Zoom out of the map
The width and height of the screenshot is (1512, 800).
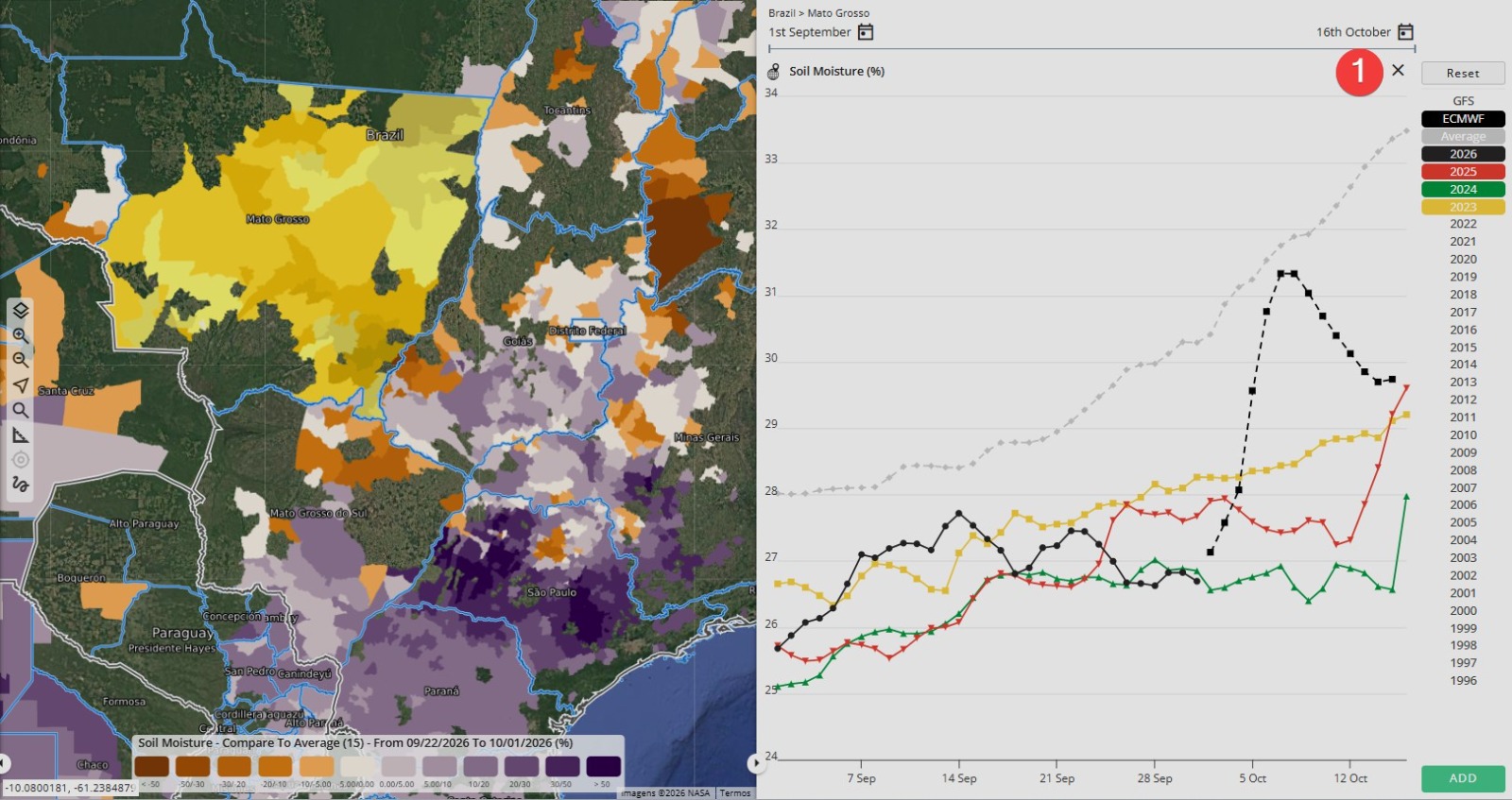tap(21, 361)
